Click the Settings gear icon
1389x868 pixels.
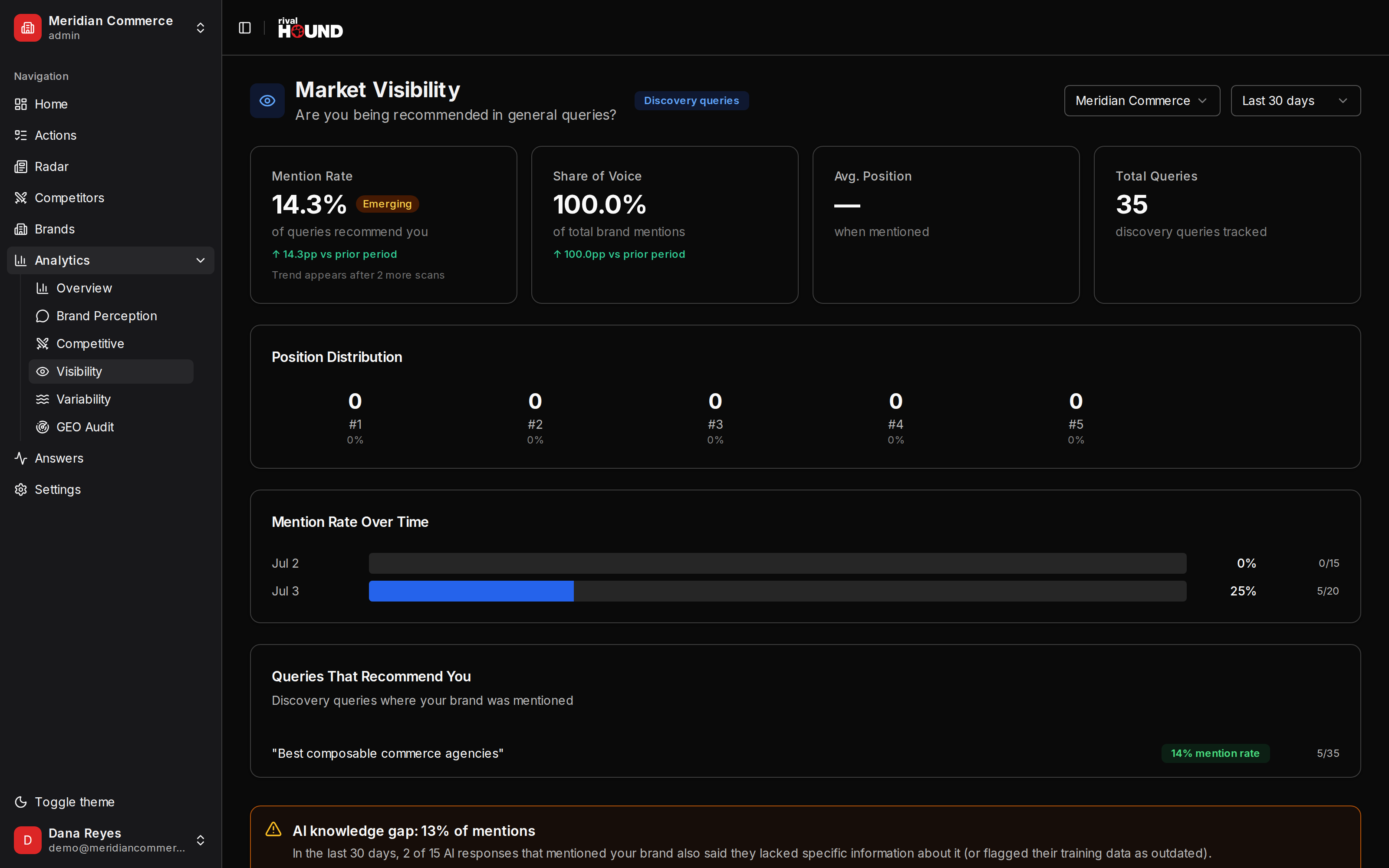(x=21, y=489)
